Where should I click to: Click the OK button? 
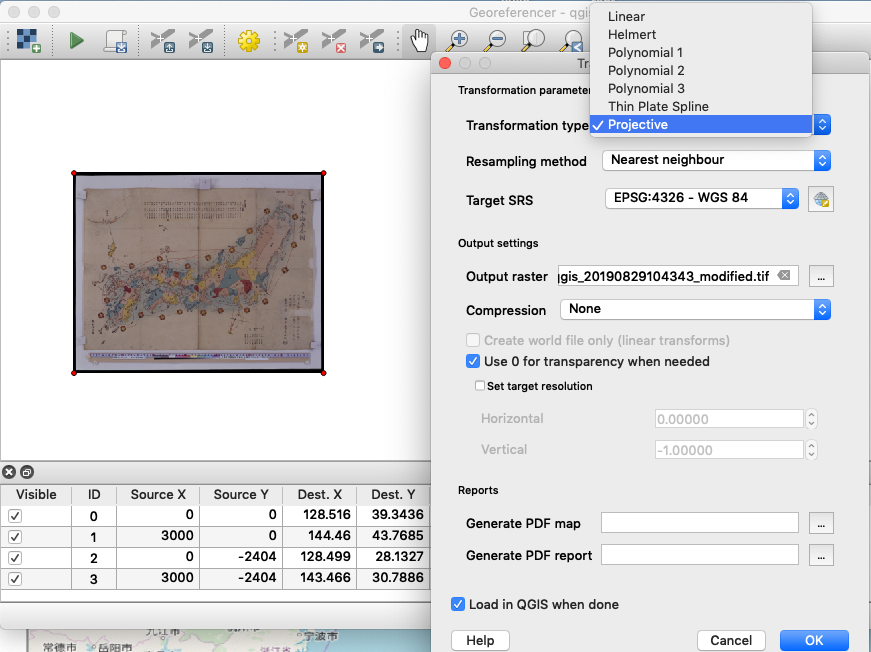pyautogui.click(x=814, y=640)
